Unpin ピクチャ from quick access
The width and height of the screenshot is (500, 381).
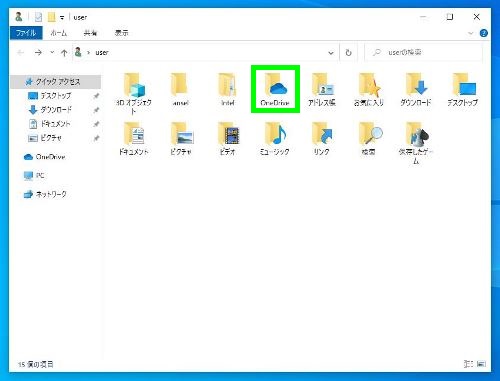[x=96, y=138]
